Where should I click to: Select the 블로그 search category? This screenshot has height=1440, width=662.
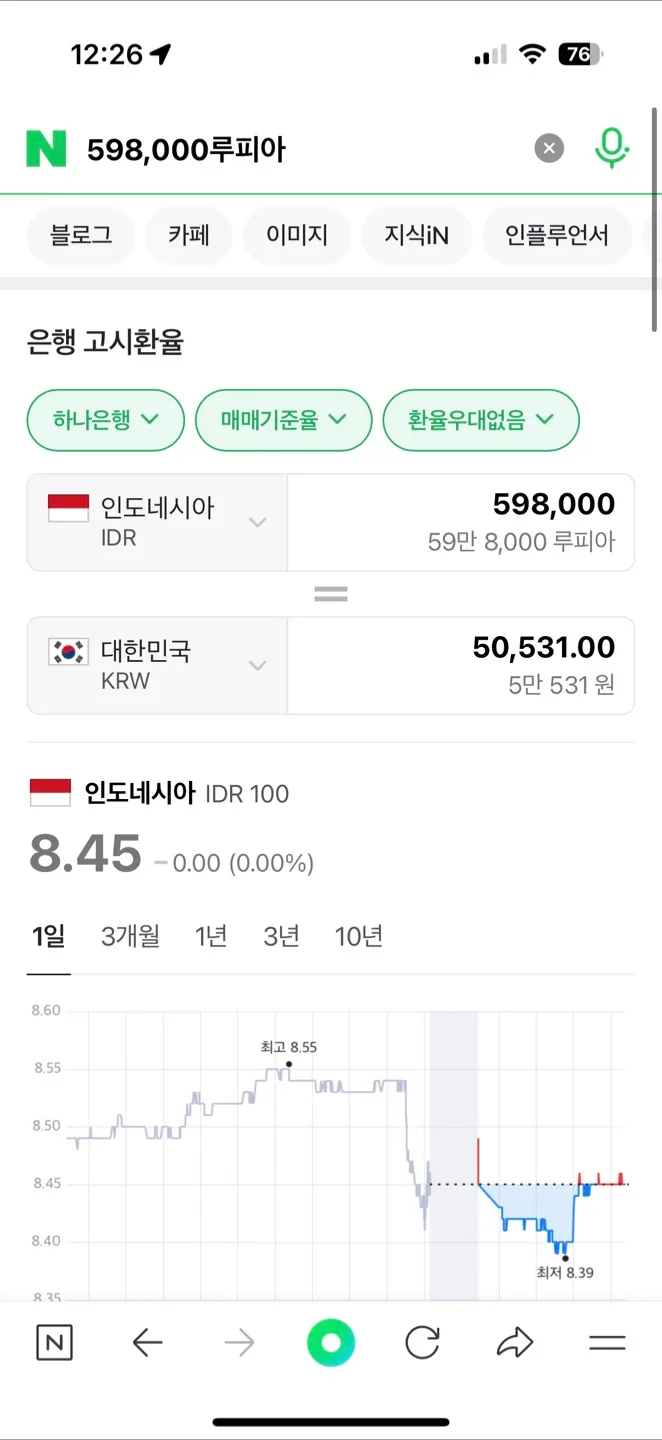coord(81,236)
